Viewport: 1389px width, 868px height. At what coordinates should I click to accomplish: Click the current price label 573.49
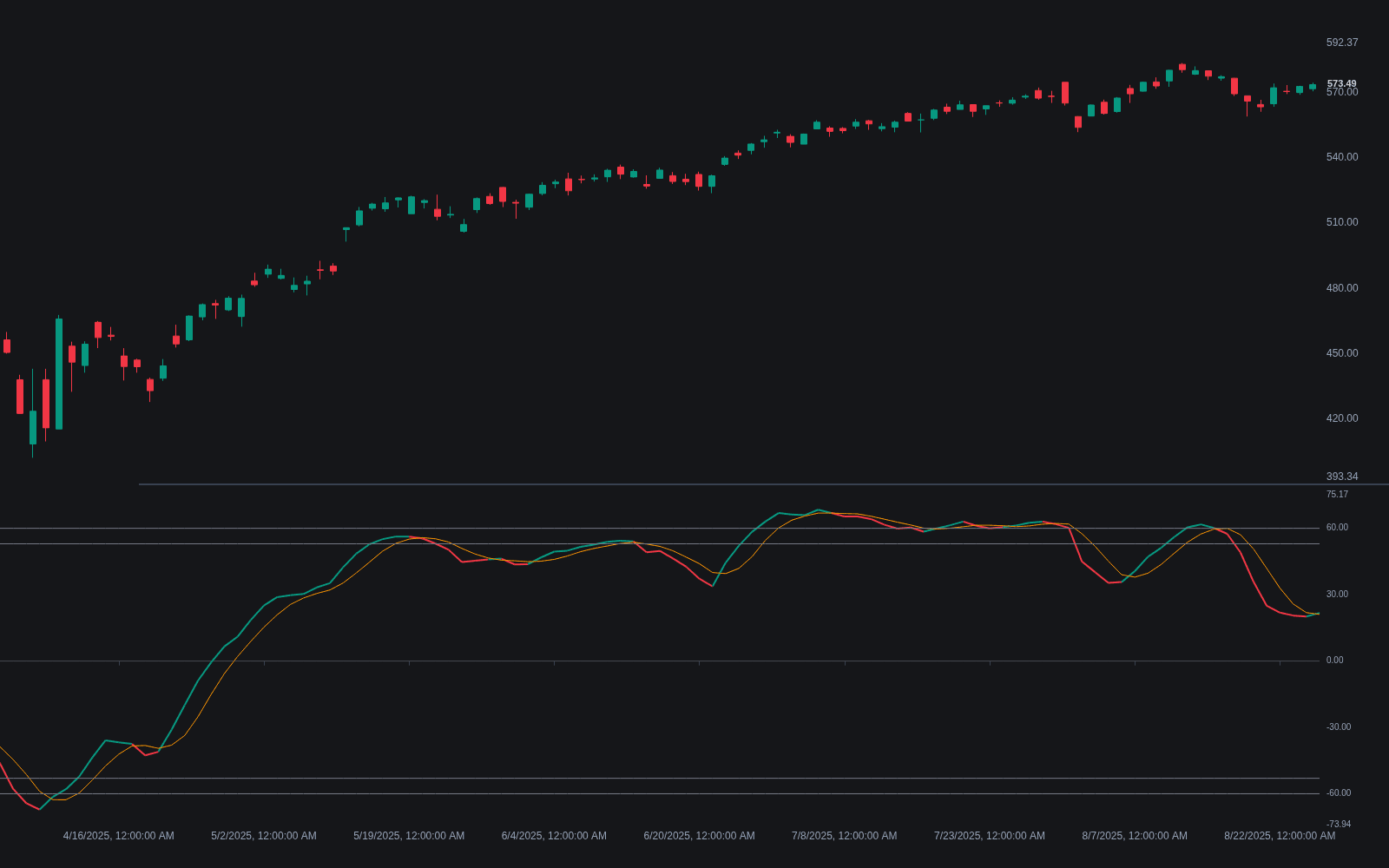[1342, 83]
